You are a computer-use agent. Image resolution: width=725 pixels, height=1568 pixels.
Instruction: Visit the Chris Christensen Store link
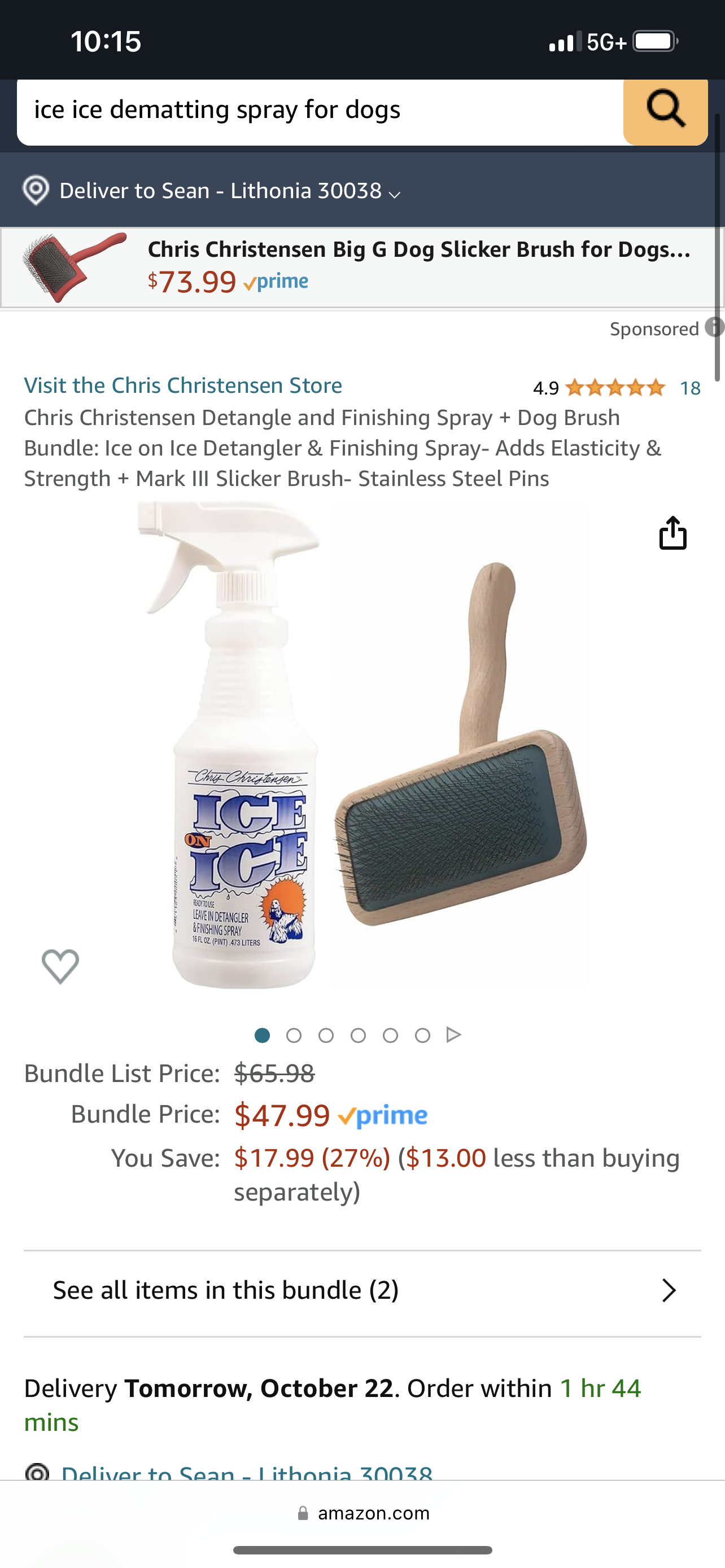pyautogui.click(x=182, y=386)
